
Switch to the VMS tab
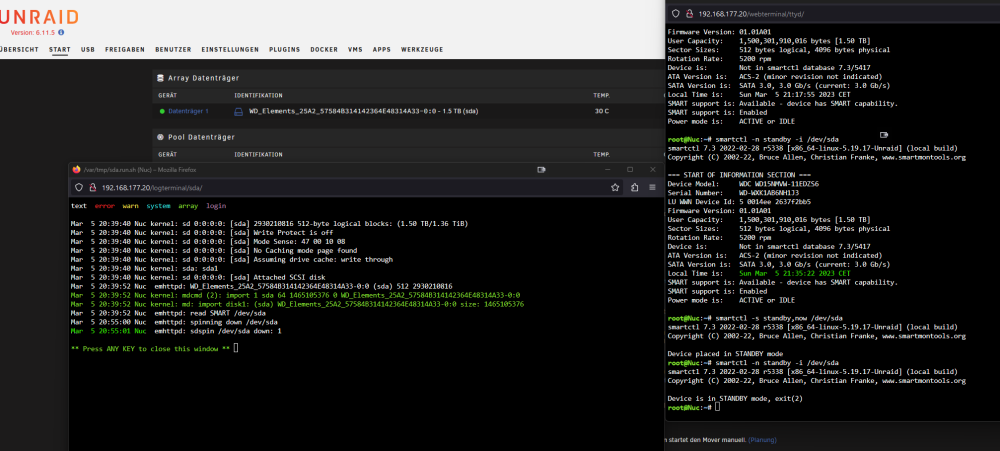click(x=355, y=49)
